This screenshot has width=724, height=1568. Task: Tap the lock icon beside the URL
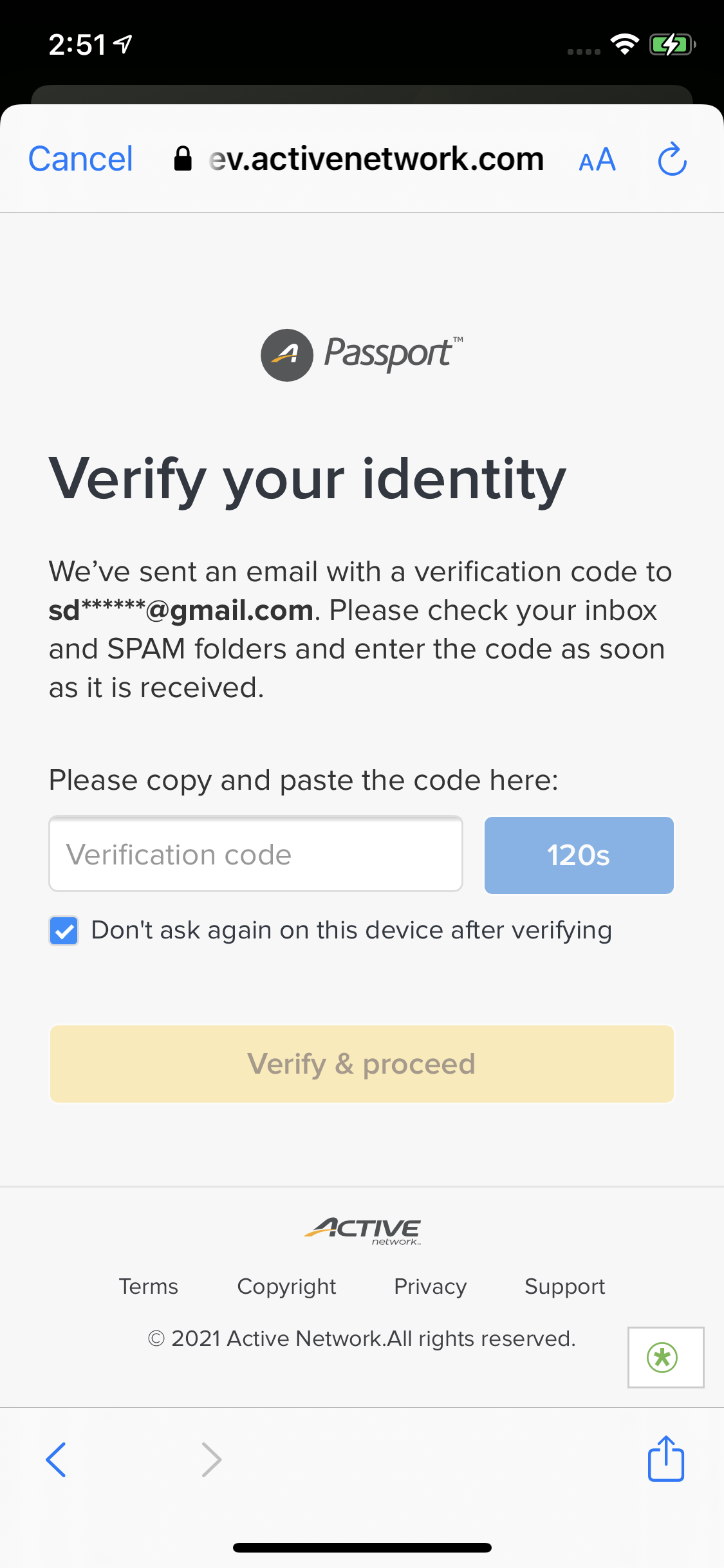(183, 158)
